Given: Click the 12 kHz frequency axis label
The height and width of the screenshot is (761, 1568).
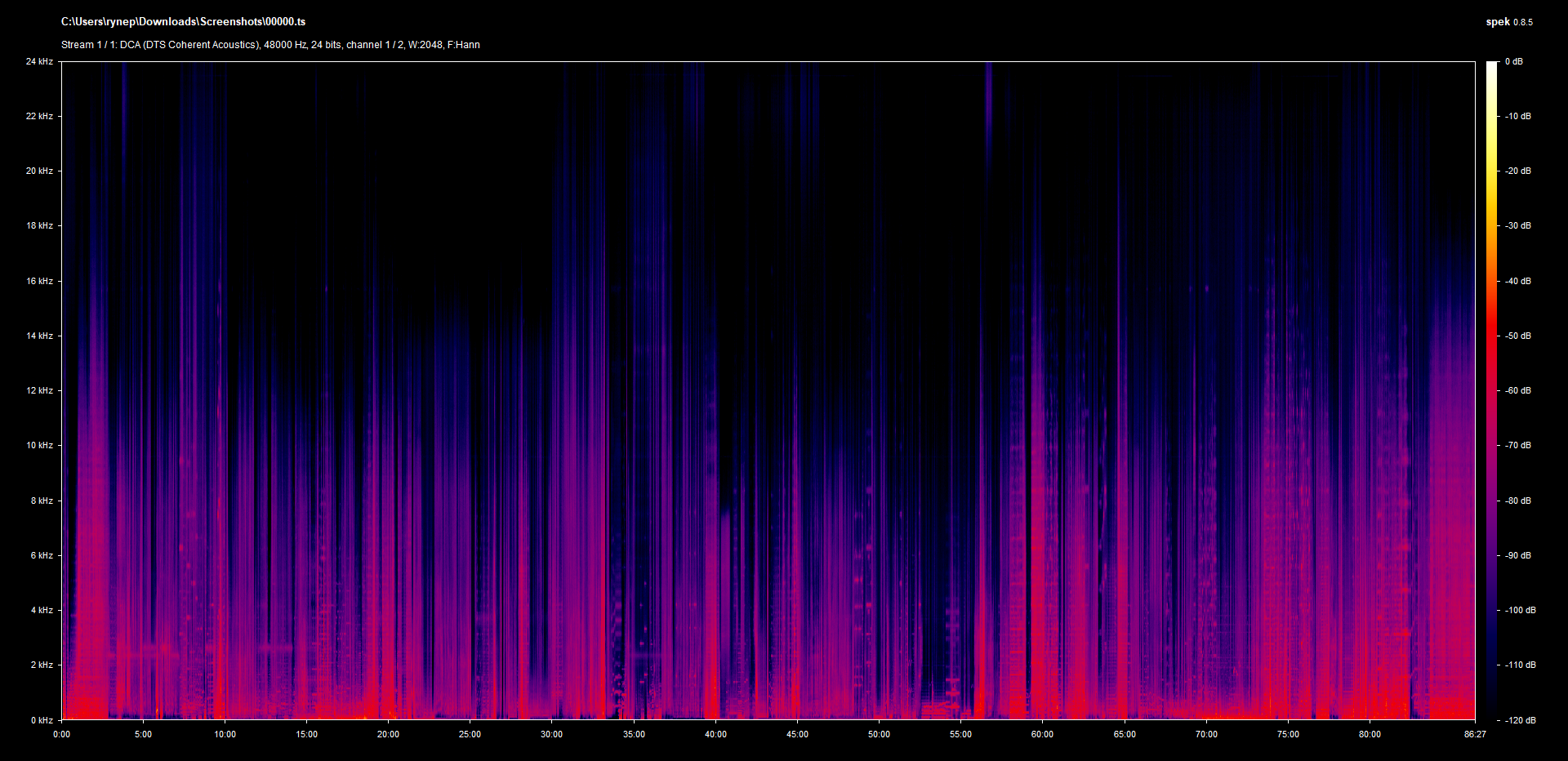Looking at the screenshot, I should click(x=39, y=391).
